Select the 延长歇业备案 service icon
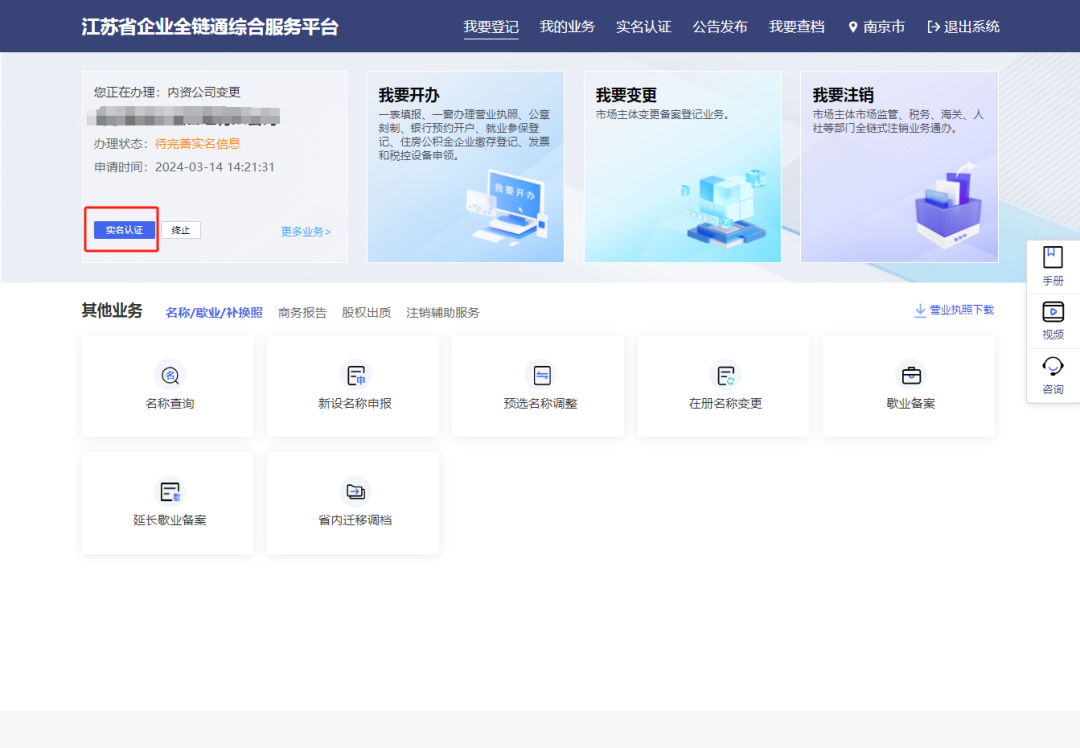 tap(167, 503)
